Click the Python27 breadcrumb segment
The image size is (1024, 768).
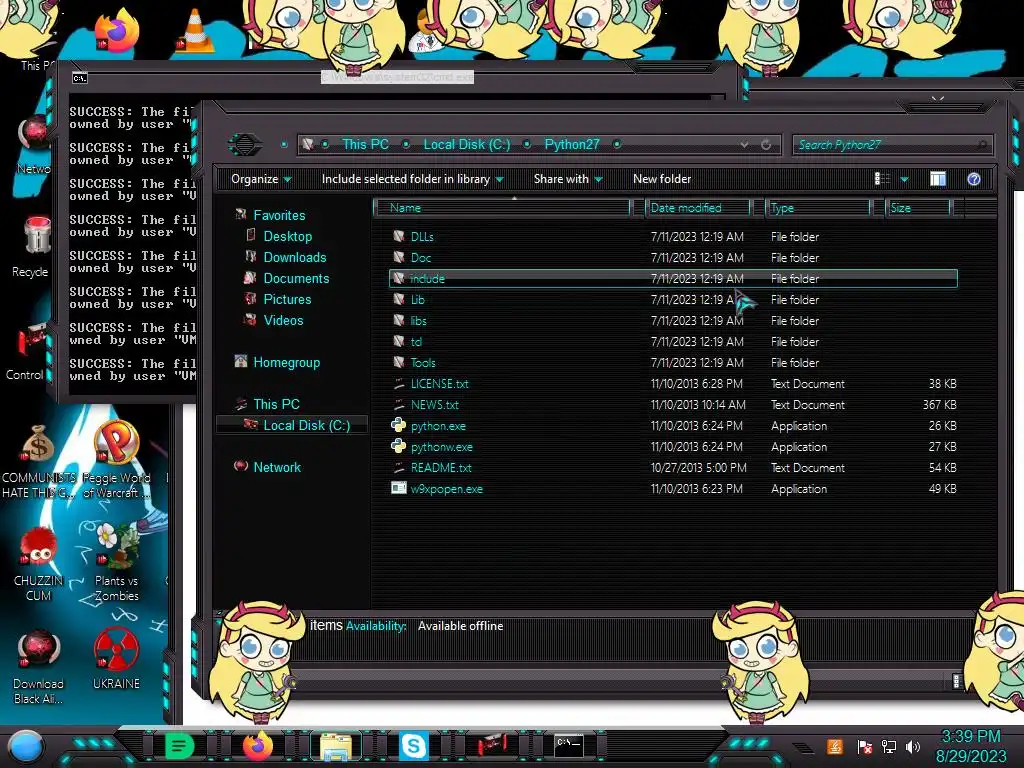click(x=572, y=144)
